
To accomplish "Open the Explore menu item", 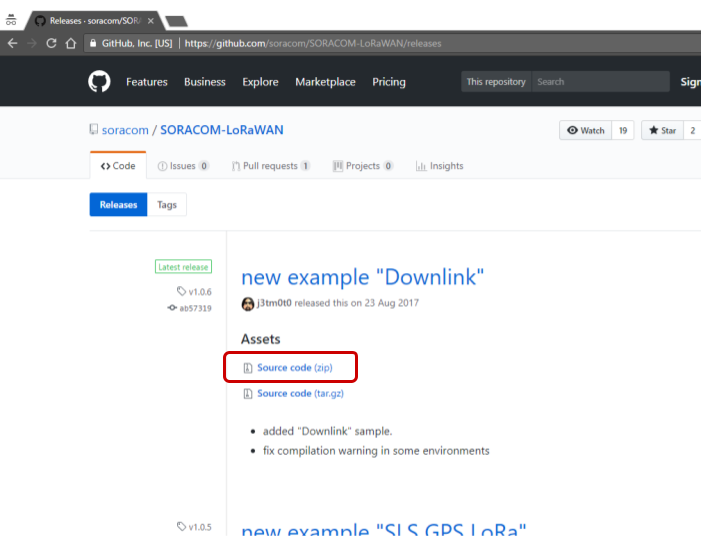I will pyautogui.click(x=260, y=82).
